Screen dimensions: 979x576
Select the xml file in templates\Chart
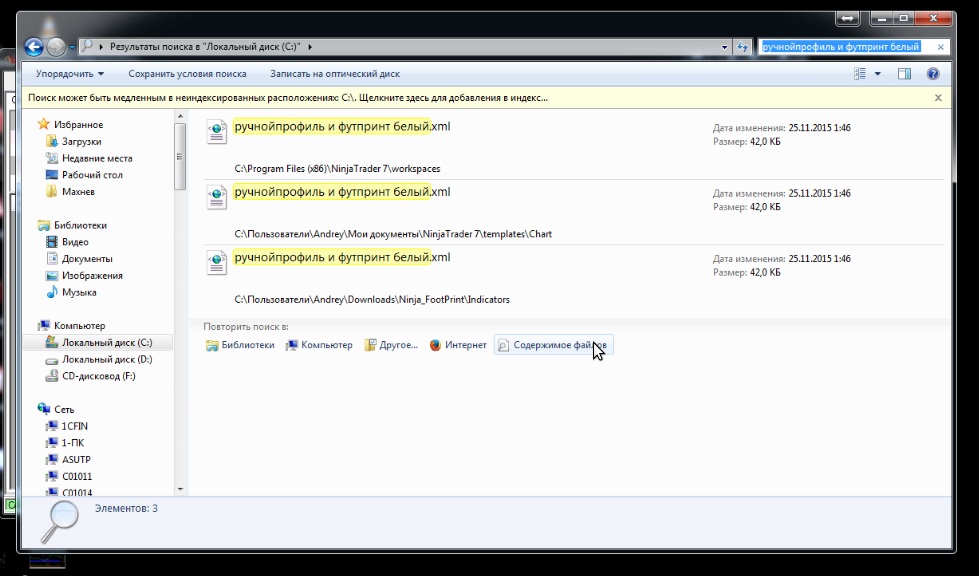573,212
